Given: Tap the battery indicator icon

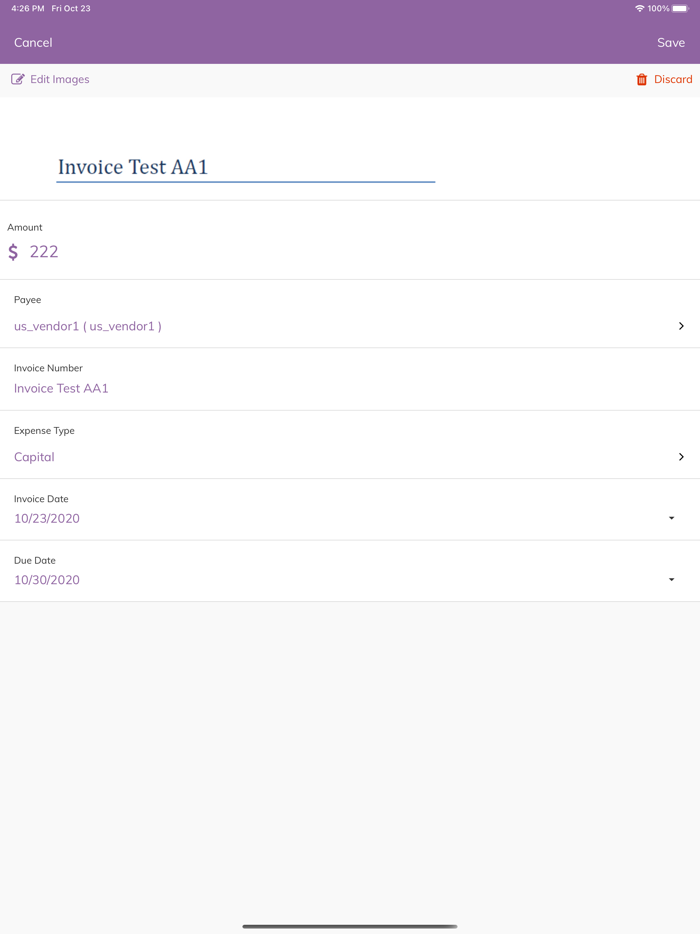Looking at the screenshot, I should [680, 8].
